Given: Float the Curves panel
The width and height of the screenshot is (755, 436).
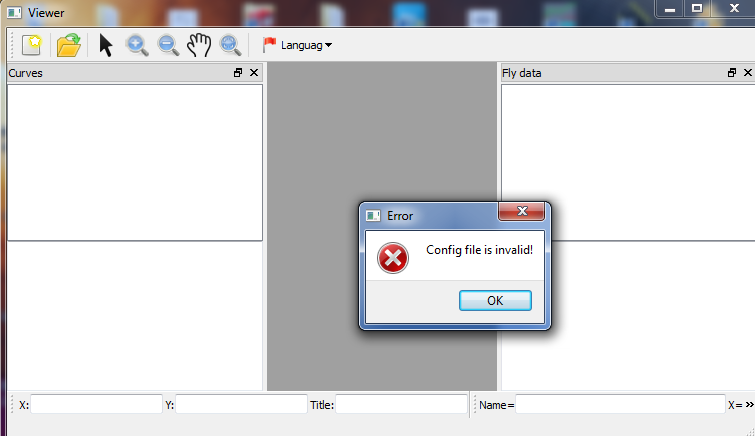Looking at the screenshot, I should pos(238,73).
